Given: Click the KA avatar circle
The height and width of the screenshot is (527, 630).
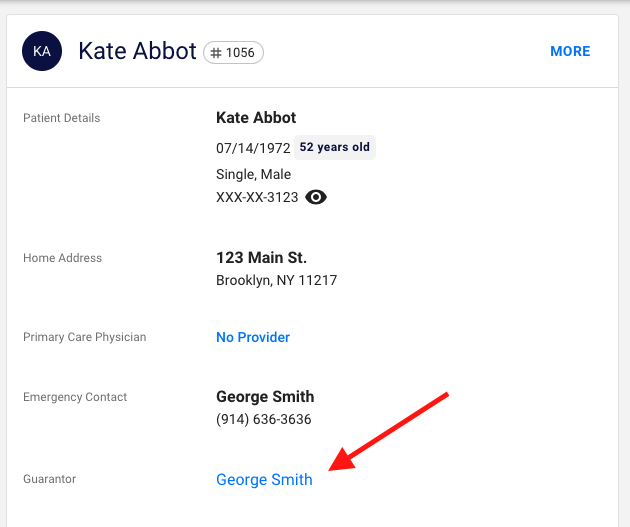Looking at the screenshot, I should coord(42,51).
